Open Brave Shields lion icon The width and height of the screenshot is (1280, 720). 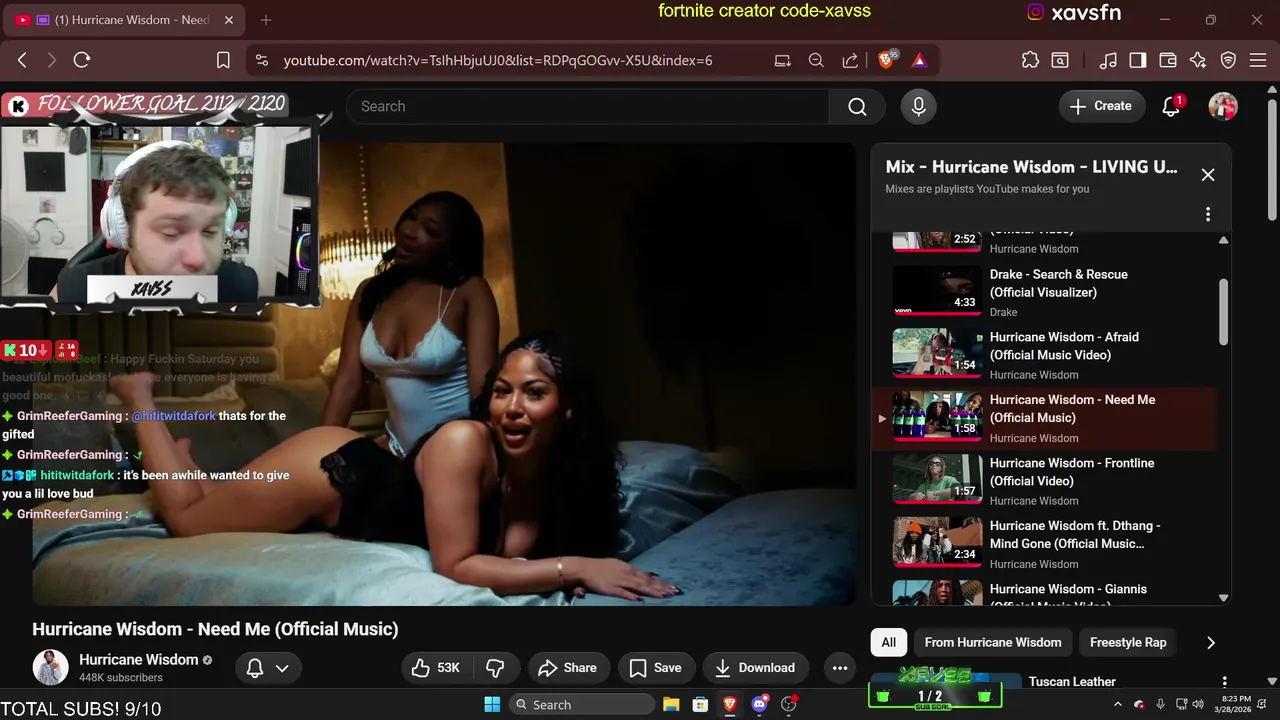pos(886,60)
